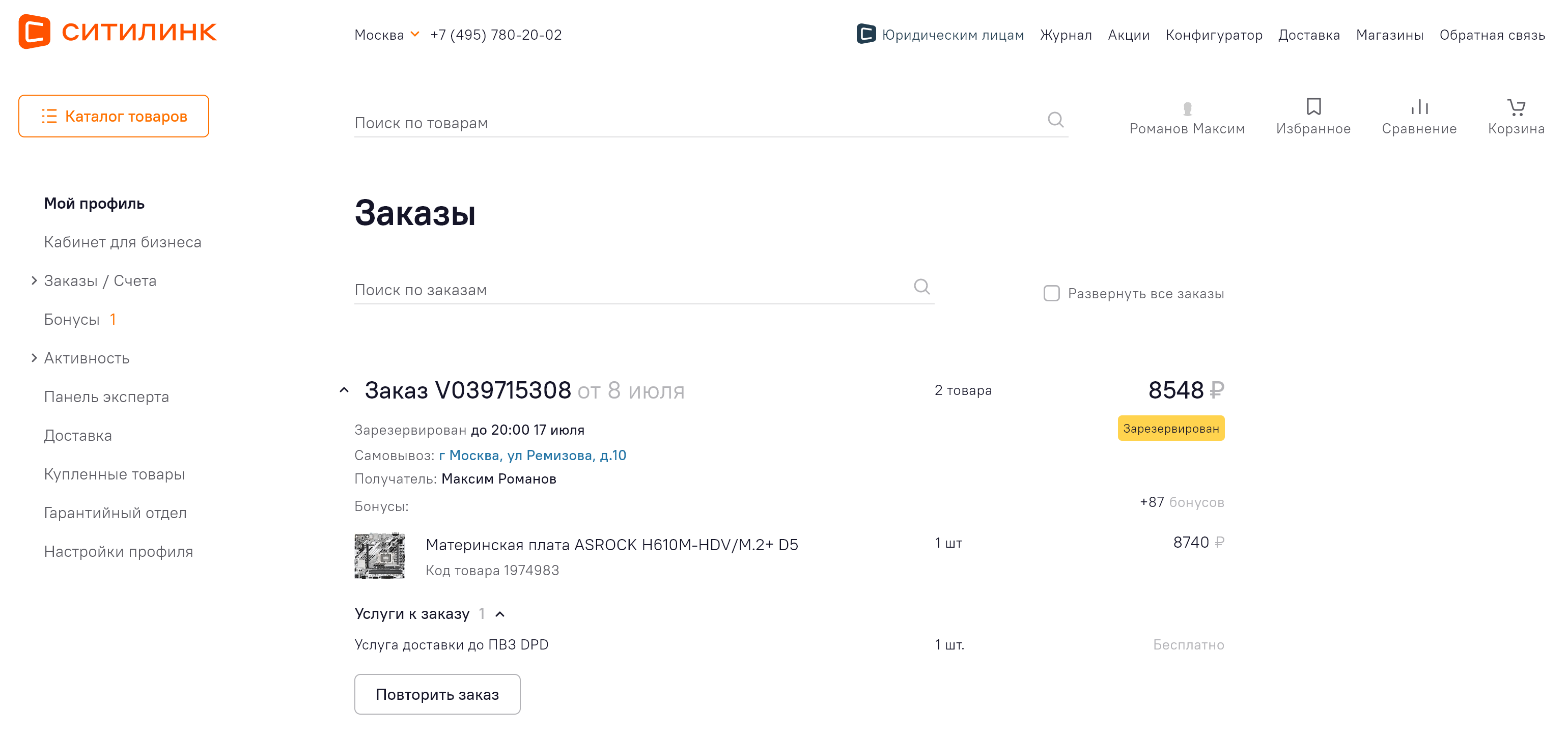Expand Заказы / Счета sidebar item
The height and width of the screenshot is (735, 1568).
(x=34, y=280)
